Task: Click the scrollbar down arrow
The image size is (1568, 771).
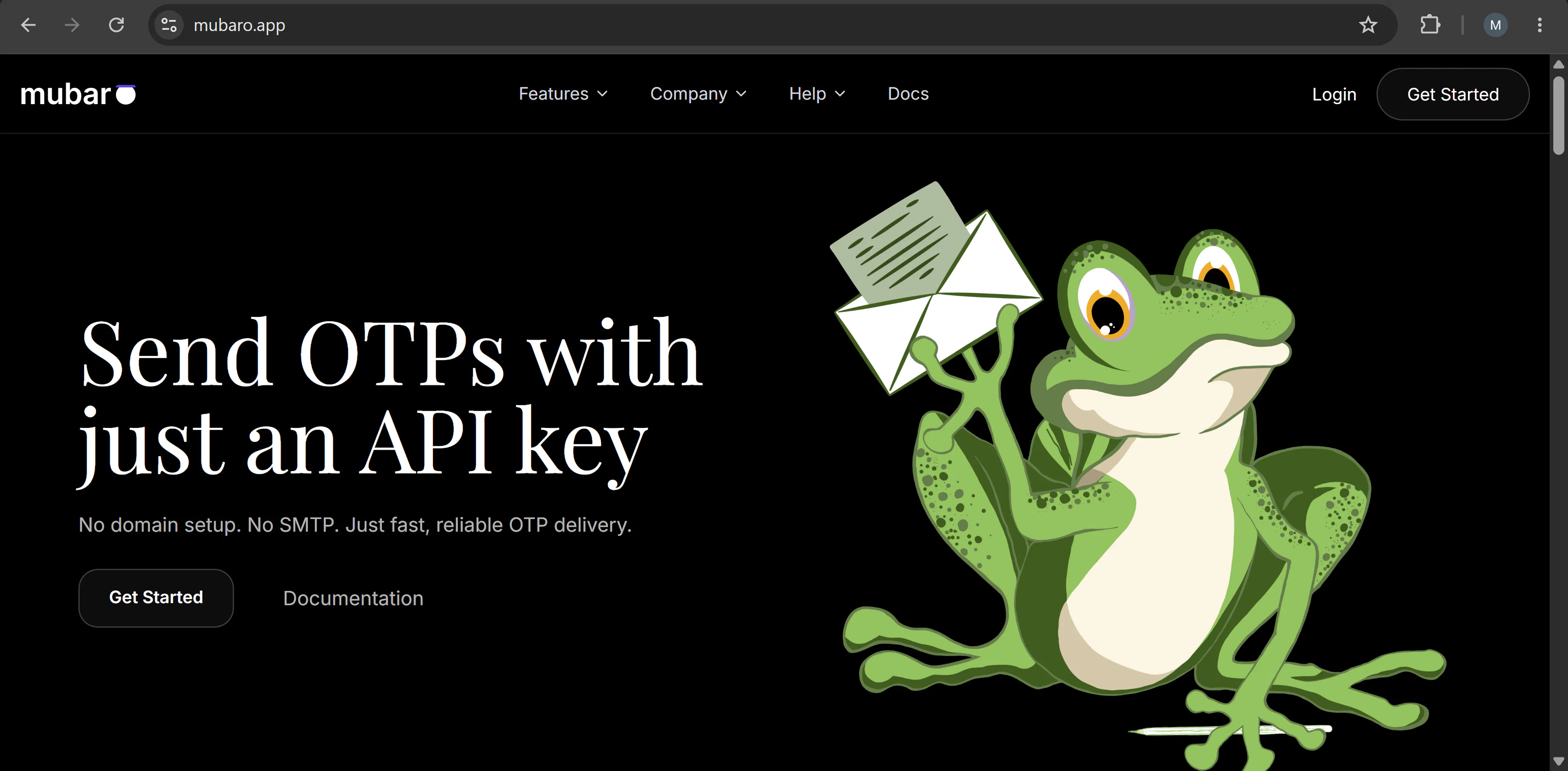Action: coord(1558,761)
